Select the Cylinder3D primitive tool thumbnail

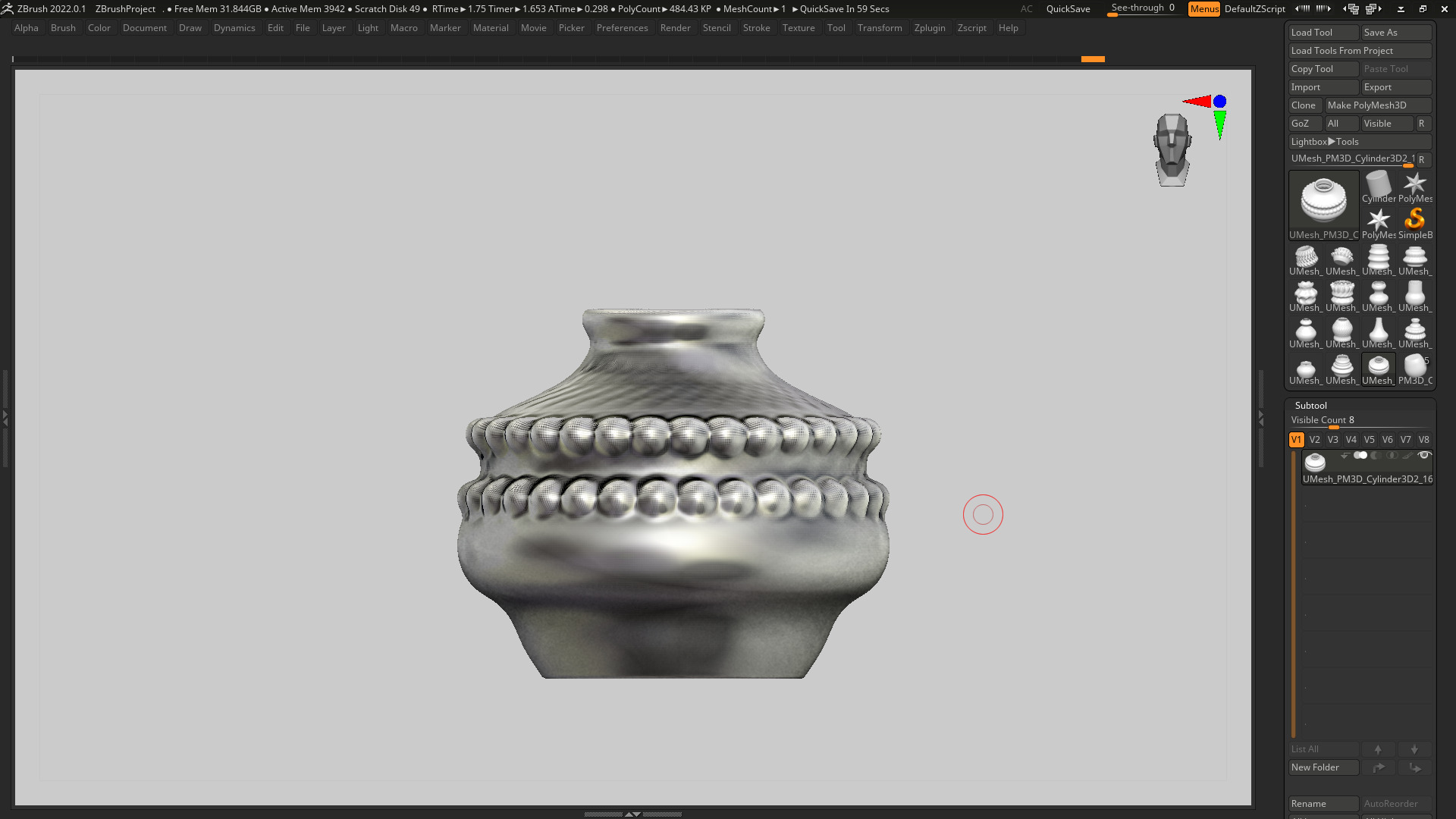pyautogui.click(x=1379, y=187)
